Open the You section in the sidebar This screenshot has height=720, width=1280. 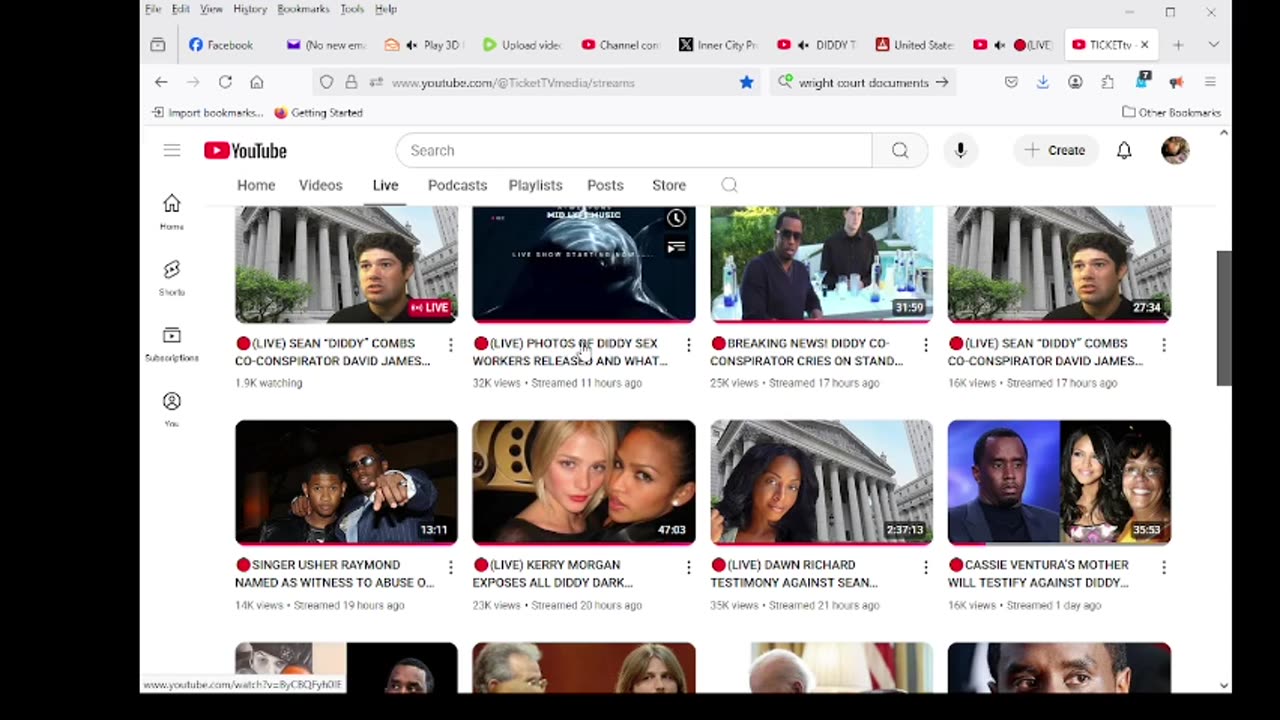tap(172, 409)
